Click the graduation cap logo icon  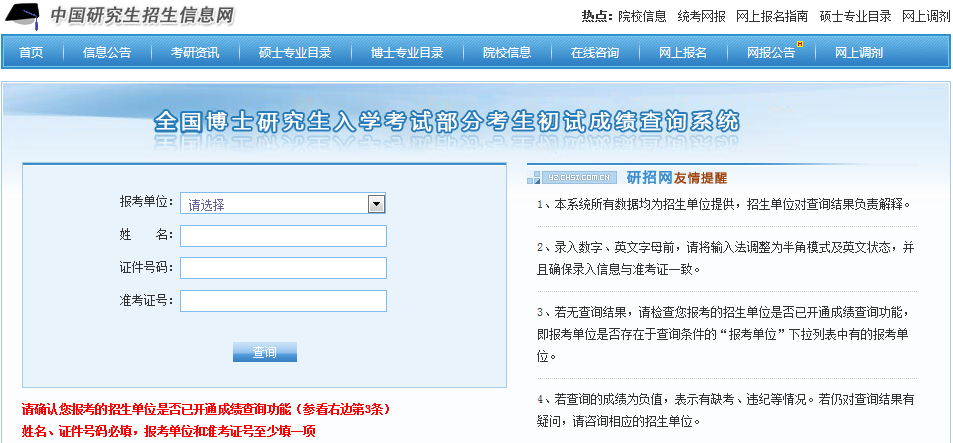(x=25, y=16)
